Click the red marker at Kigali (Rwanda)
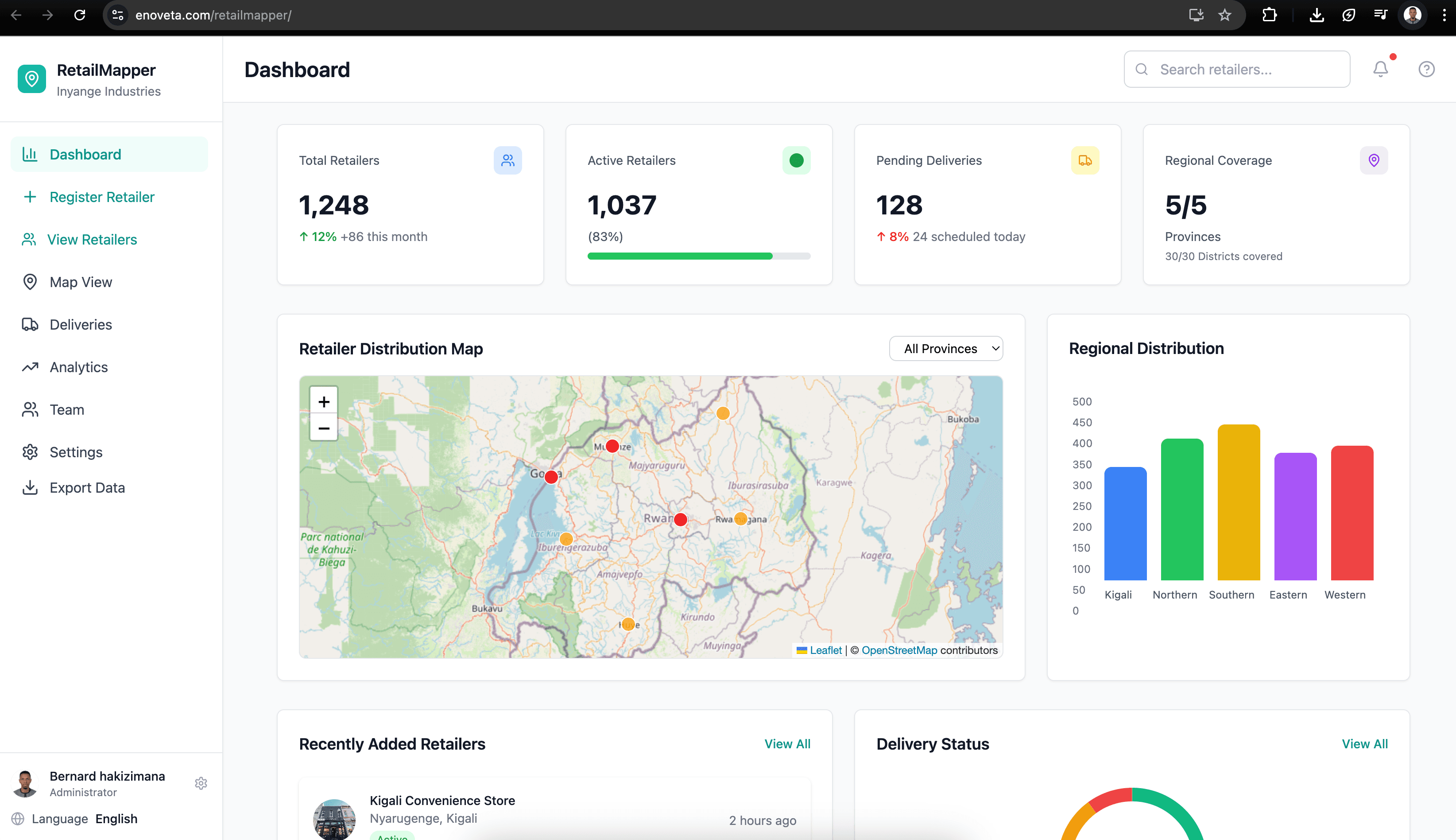Viewport: 1456px width, 840px height. pos(681,519)
